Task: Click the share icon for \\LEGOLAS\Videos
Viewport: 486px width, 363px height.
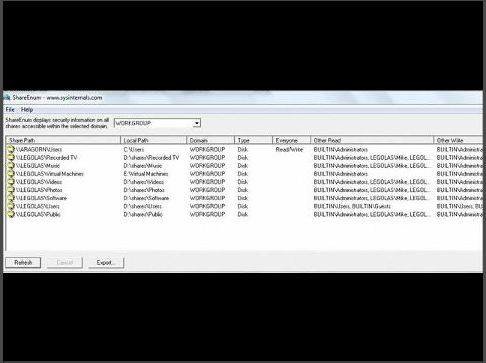Action: pos(11,181)
